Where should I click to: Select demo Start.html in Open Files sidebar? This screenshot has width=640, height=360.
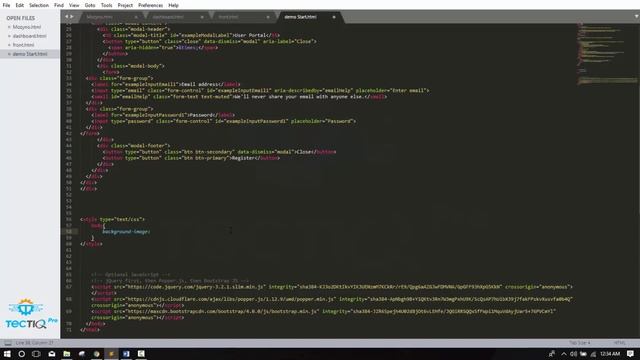tap(29, 54)
